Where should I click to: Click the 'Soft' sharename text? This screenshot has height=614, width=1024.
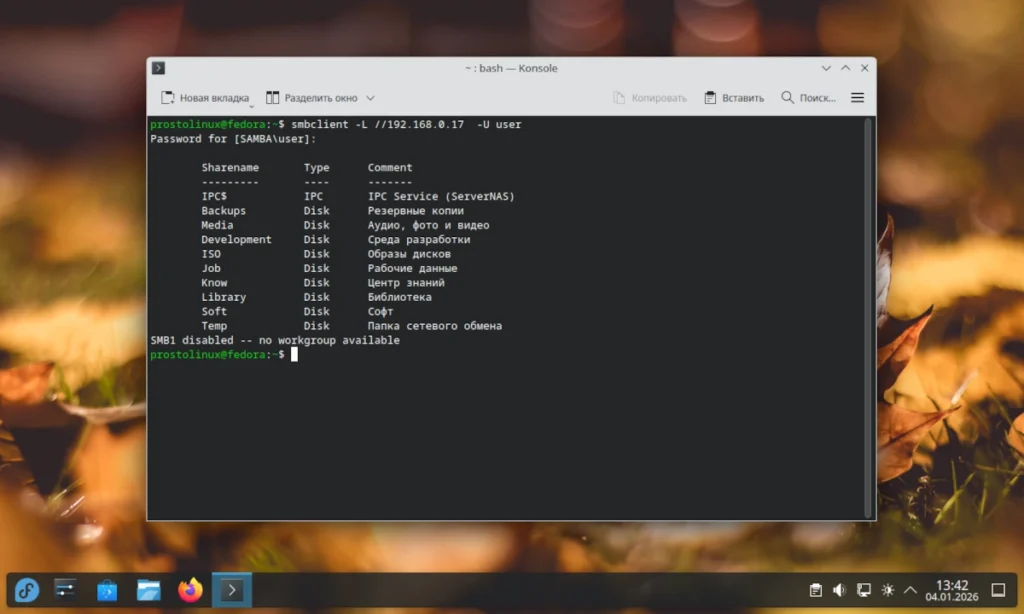pos(214,312)
